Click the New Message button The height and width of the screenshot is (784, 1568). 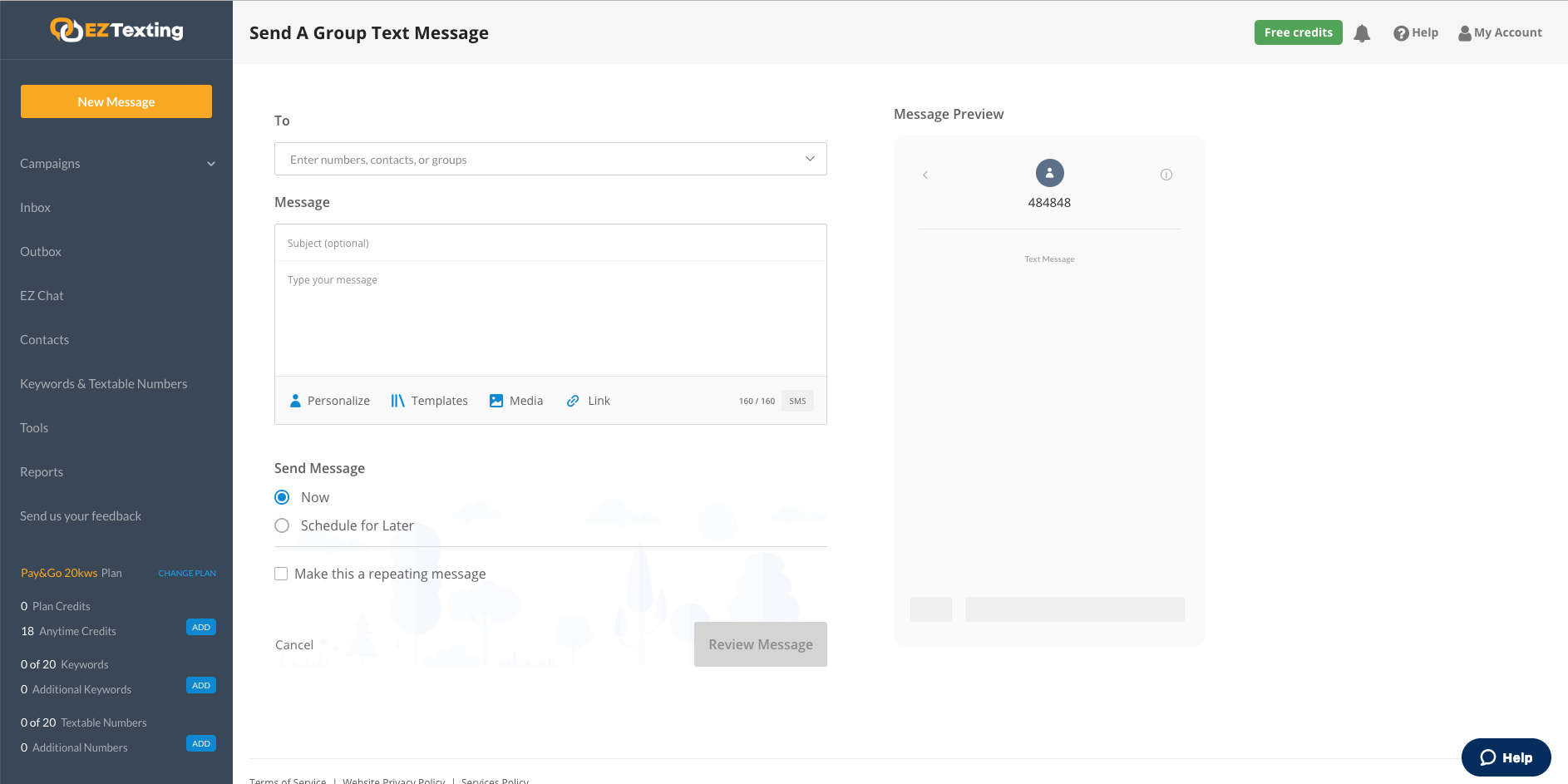pos(116,101)
